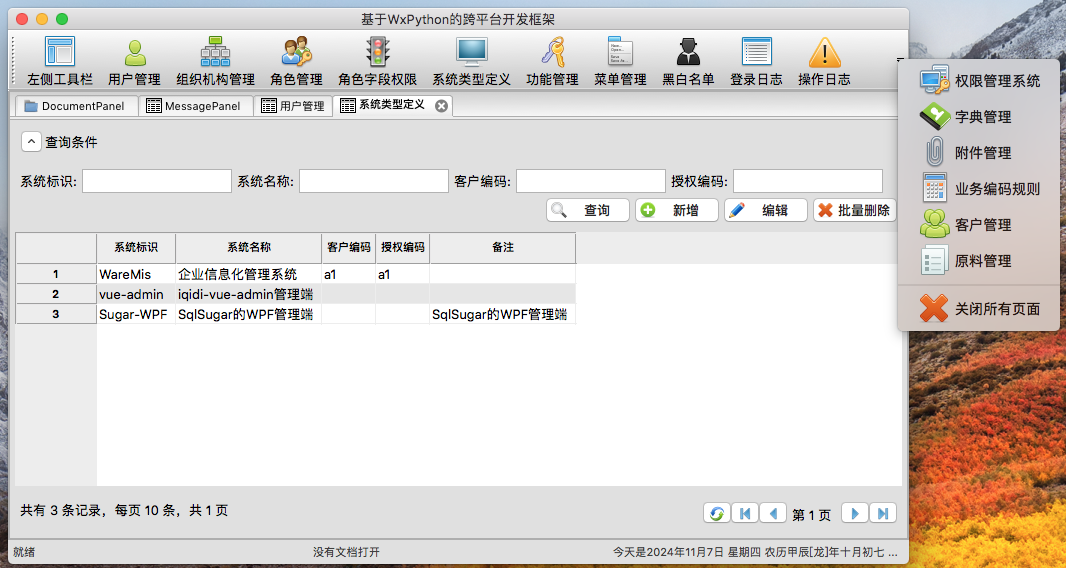Image resolution: width=1066 pixels, height=568 pixels.
Task: Focus the 系统名称 input field
Action: click(x=374, y=182)
